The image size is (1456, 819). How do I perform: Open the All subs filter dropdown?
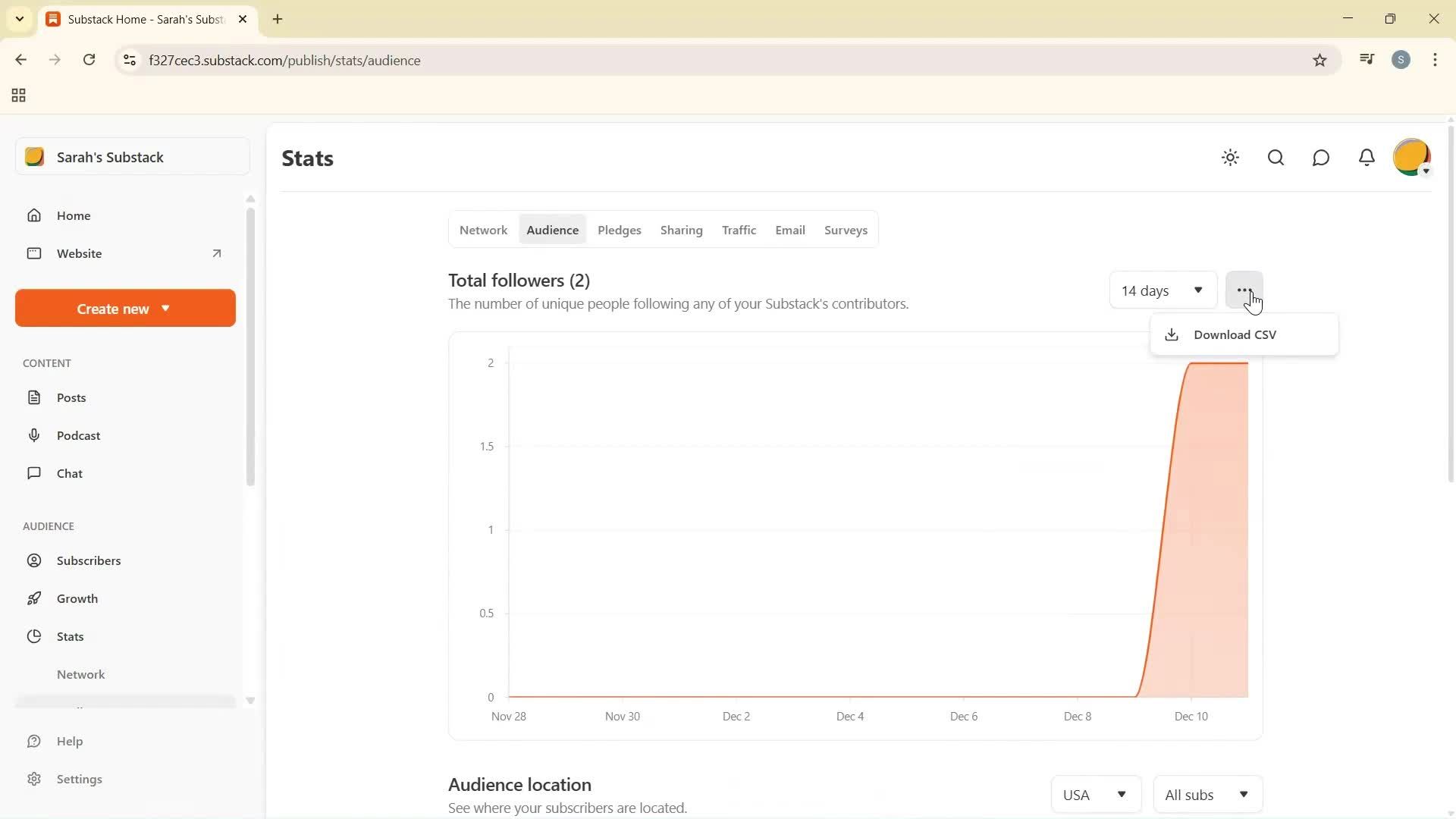[1207, 794]
